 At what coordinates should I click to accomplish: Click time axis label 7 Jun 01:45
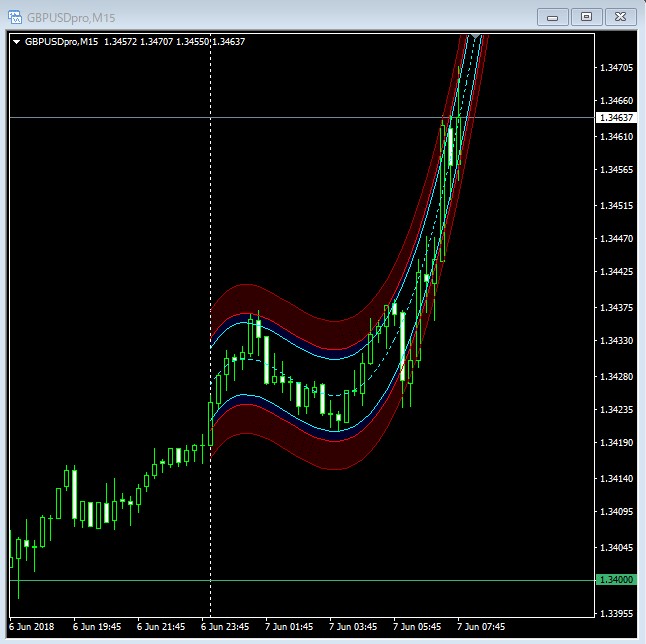click(289, 627)
